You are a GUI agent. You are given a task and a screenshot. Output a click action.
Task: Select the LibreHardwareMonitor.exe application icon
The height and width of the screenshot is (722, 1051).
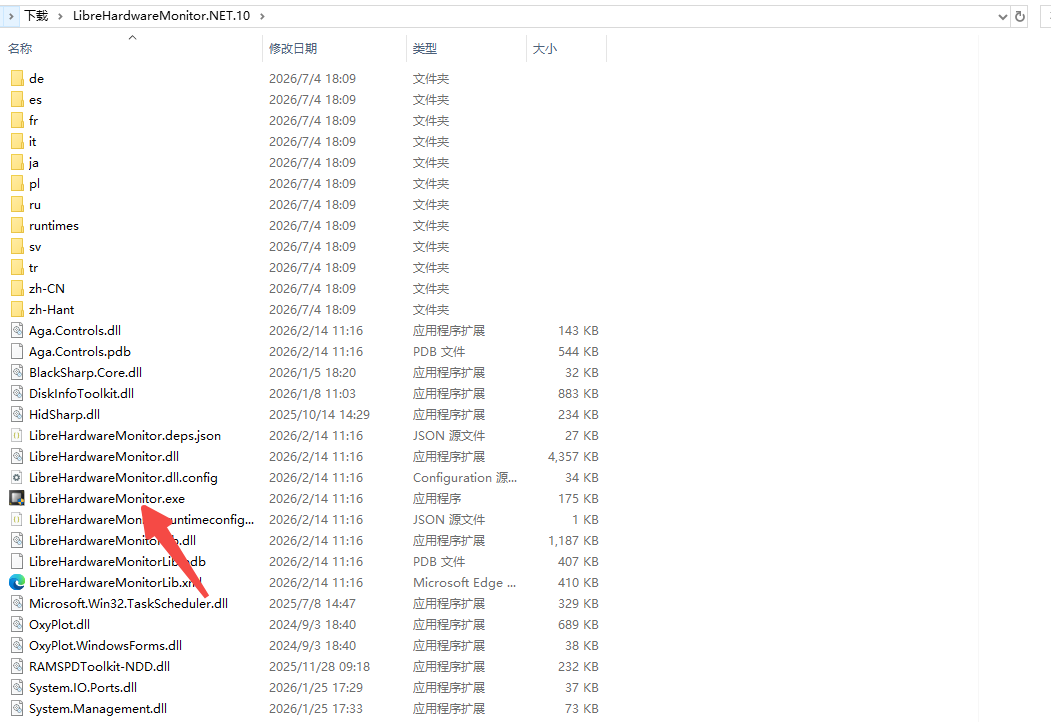click(x=17, y=498)
